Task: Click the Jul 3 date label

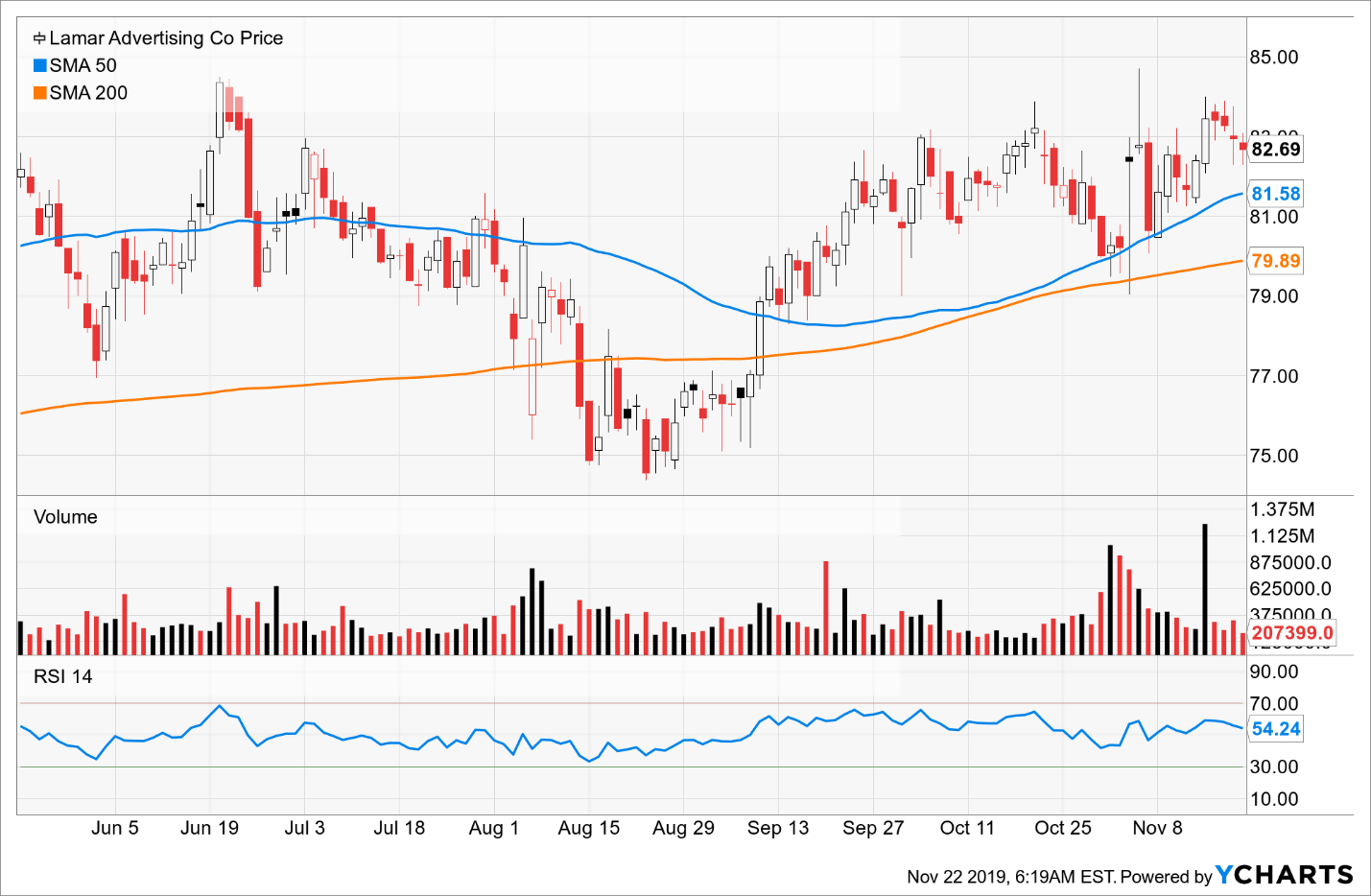Action: (304, 828)
